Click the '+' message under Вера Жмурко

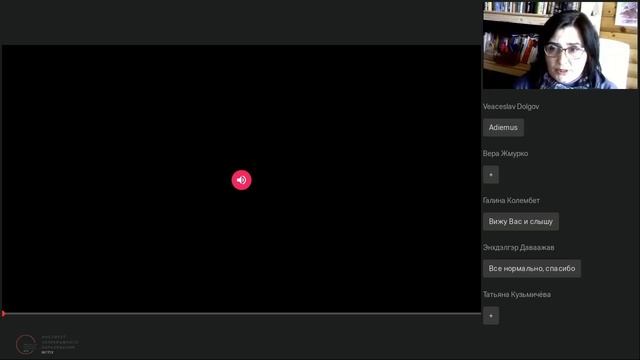pyautogui.click(x=491, y=175)
